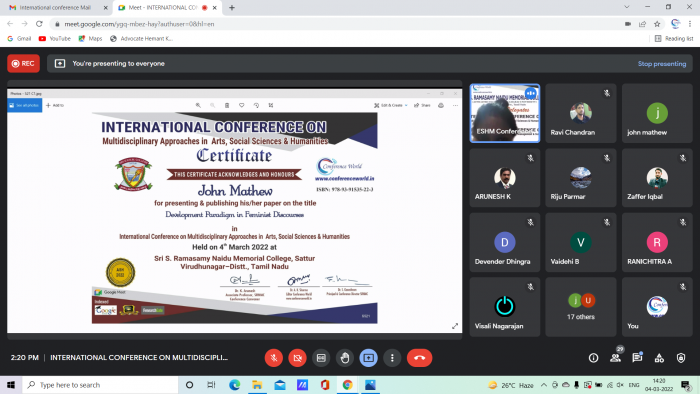Show the participants people list
700x394 pixels.
click(616, 358)
